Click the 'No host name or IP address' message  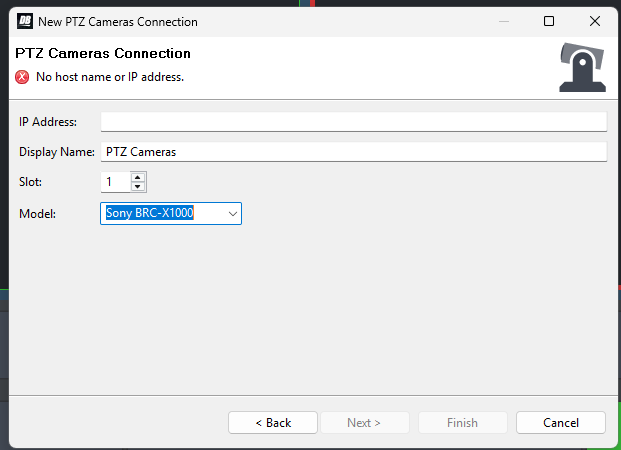pos(110,77)
